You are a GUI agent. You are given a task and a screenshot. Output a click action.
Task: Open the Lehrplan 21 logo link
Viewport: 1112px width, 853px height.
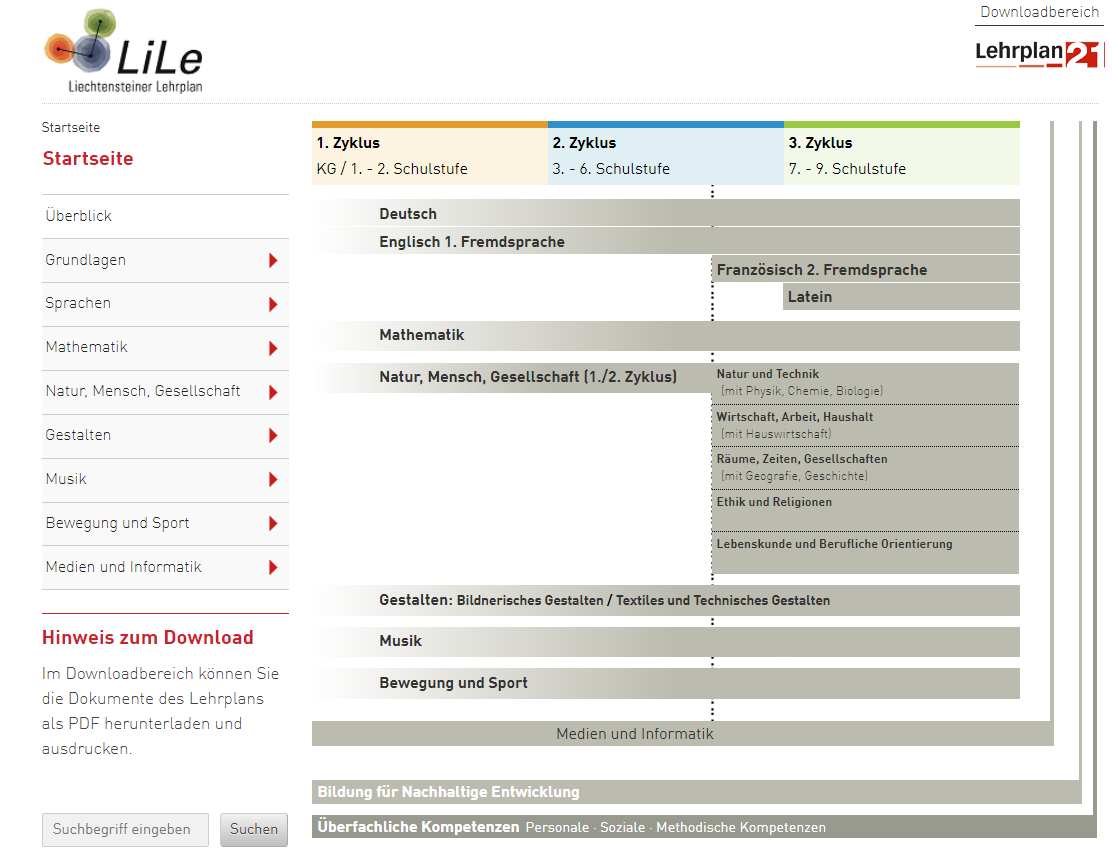(x=1038, y=54)
